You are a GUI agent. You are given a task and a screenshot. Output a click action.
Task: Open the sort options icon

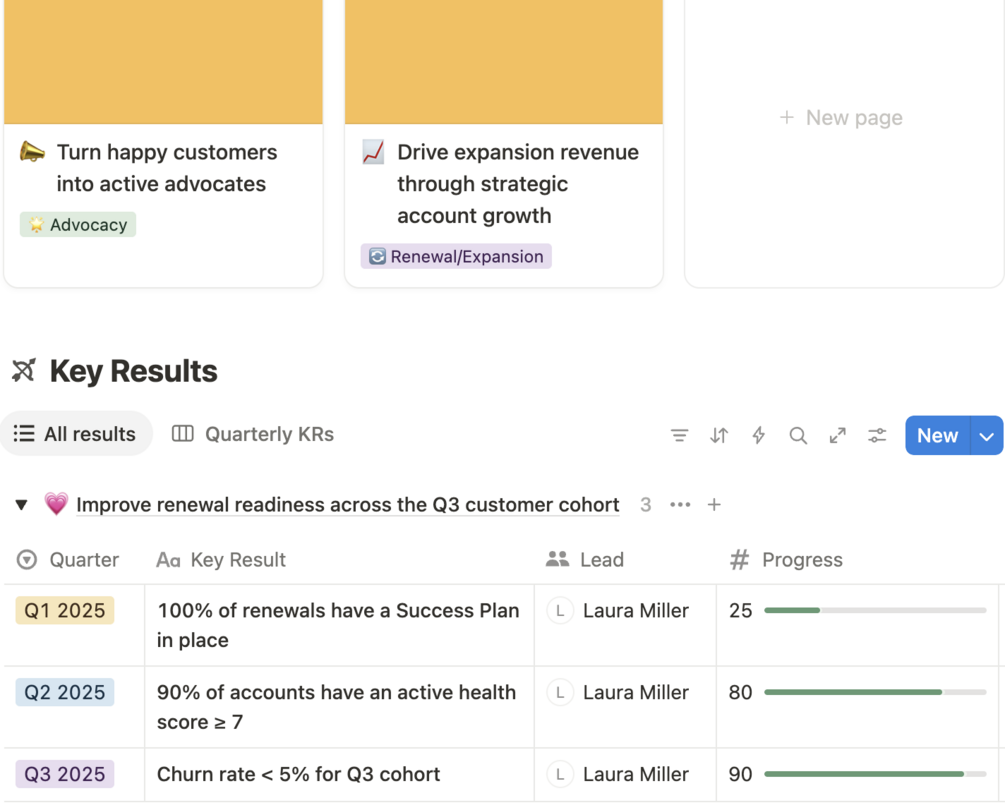[719, 435]
